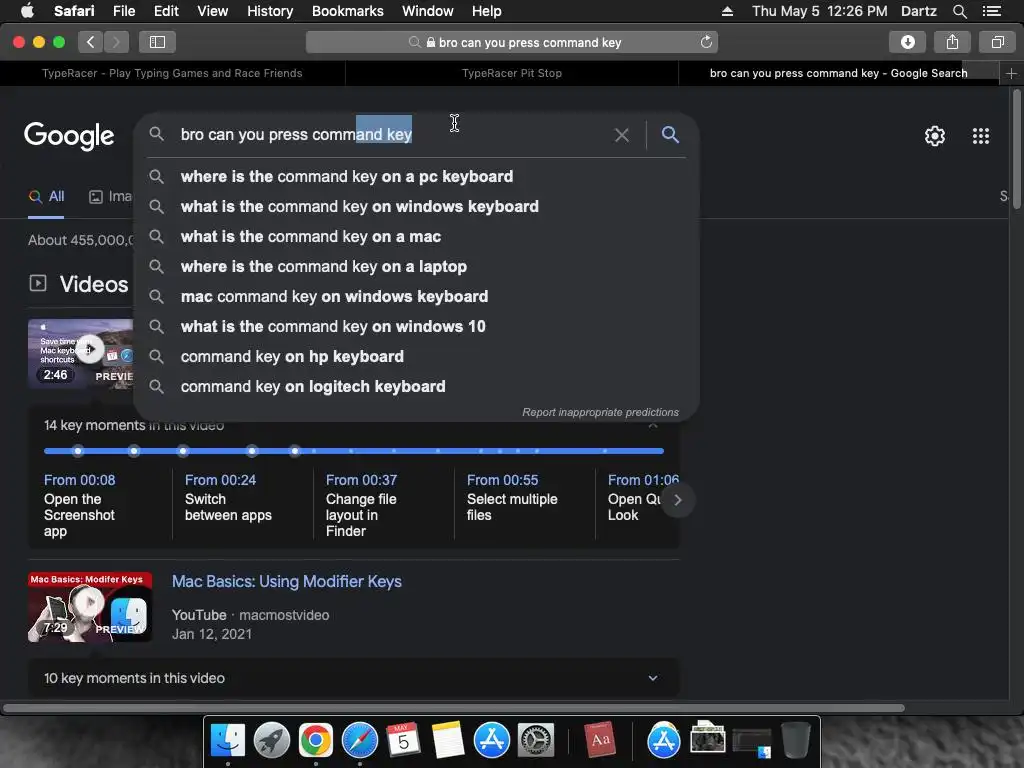1024x768 pixels.
Task: Switch to TypeRacer Pit Stop tab
Action: pyautogui.click(x=512, y=73)
